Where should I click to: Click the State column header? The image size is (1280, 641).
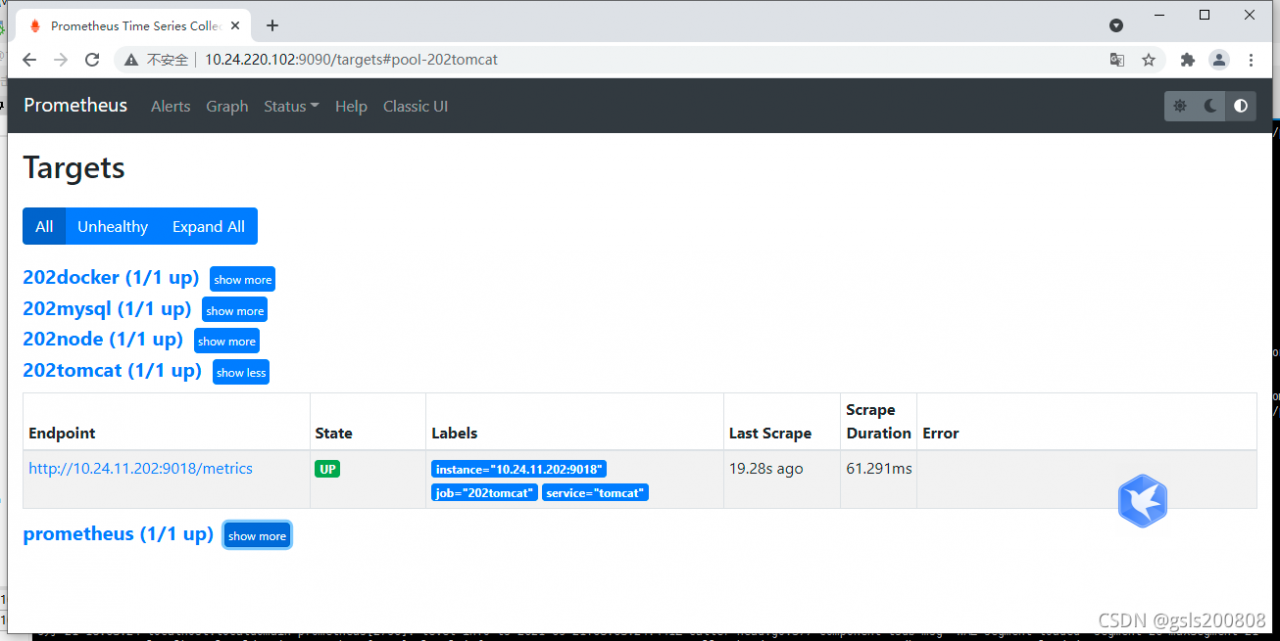334,433
